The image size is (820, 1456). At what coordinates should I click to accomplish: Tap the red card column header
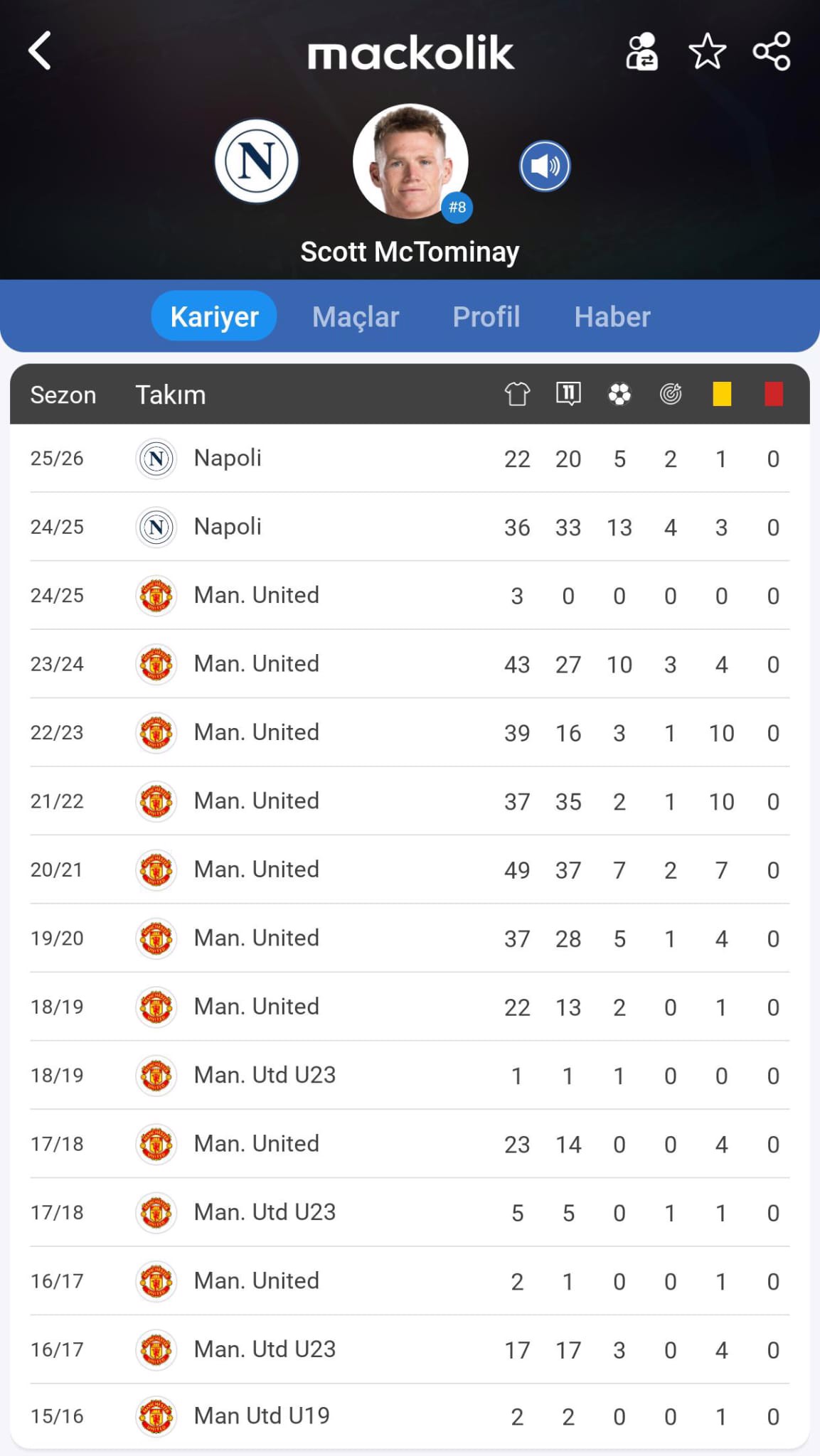click(773, 394)
